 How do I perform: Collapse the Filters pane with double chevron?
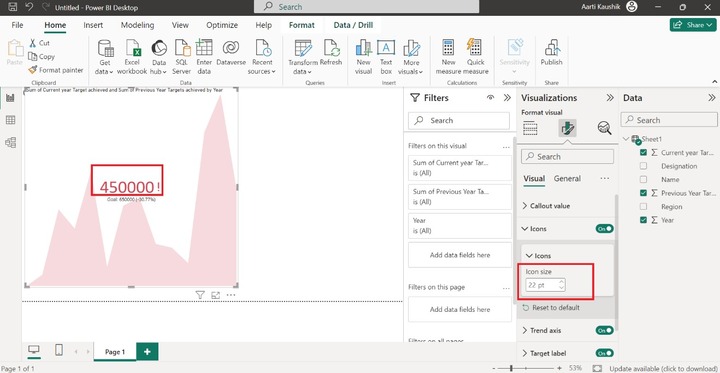click(x=507, y=98)
